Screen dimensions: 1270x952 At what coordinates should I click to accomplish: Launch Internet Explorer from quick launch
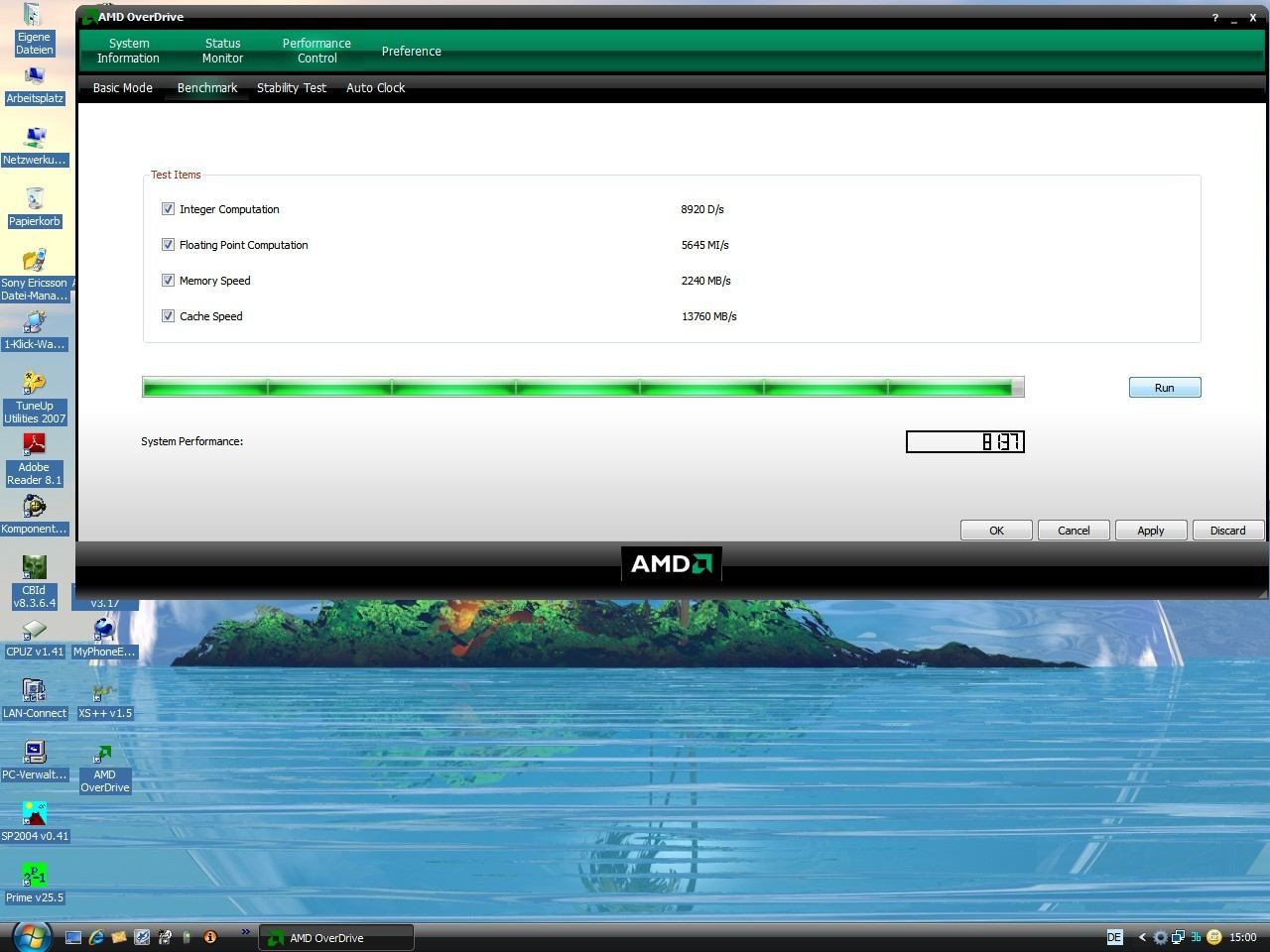(96, 937)
